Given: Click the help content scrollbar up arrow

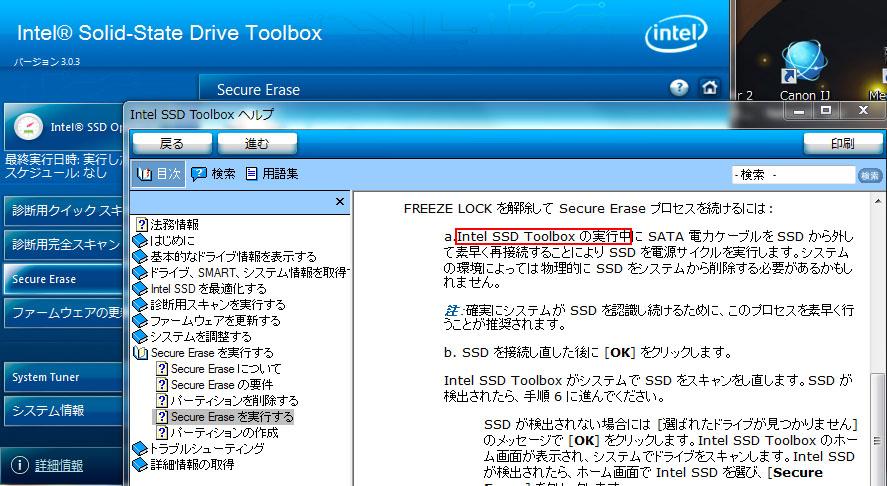Looking at the screenshot, I should [877, 201].
